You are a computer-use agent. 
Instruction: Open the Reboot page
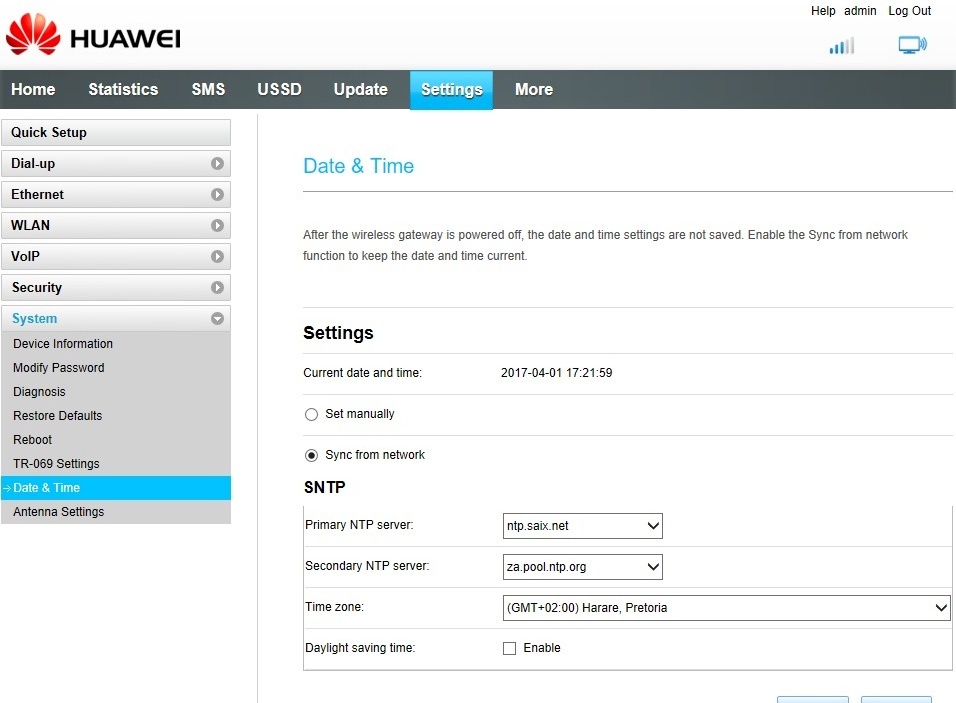point(32,439)
